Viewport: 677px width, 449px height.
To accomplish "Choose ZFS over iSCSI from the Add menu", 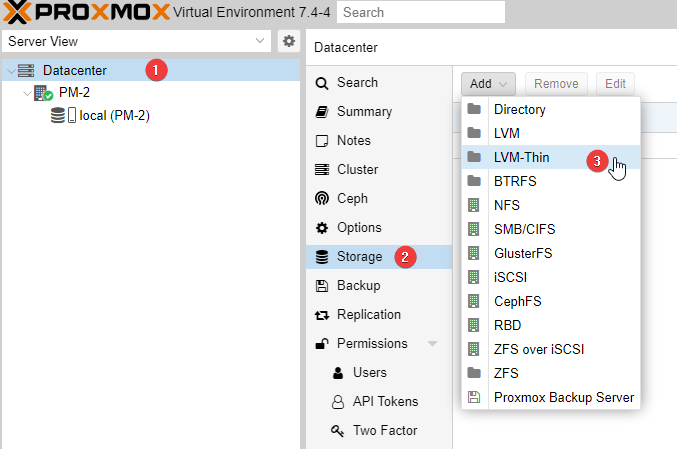I will click(x=551, y=349).
